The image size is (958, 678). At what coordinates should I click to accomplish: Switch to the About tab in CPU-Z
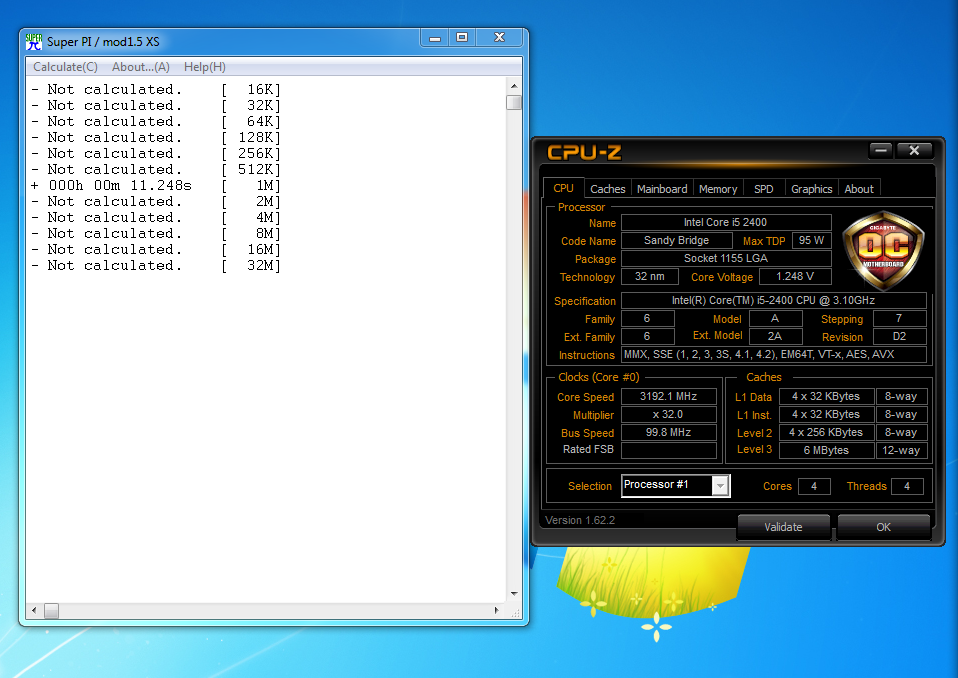(x=858, y=189)
